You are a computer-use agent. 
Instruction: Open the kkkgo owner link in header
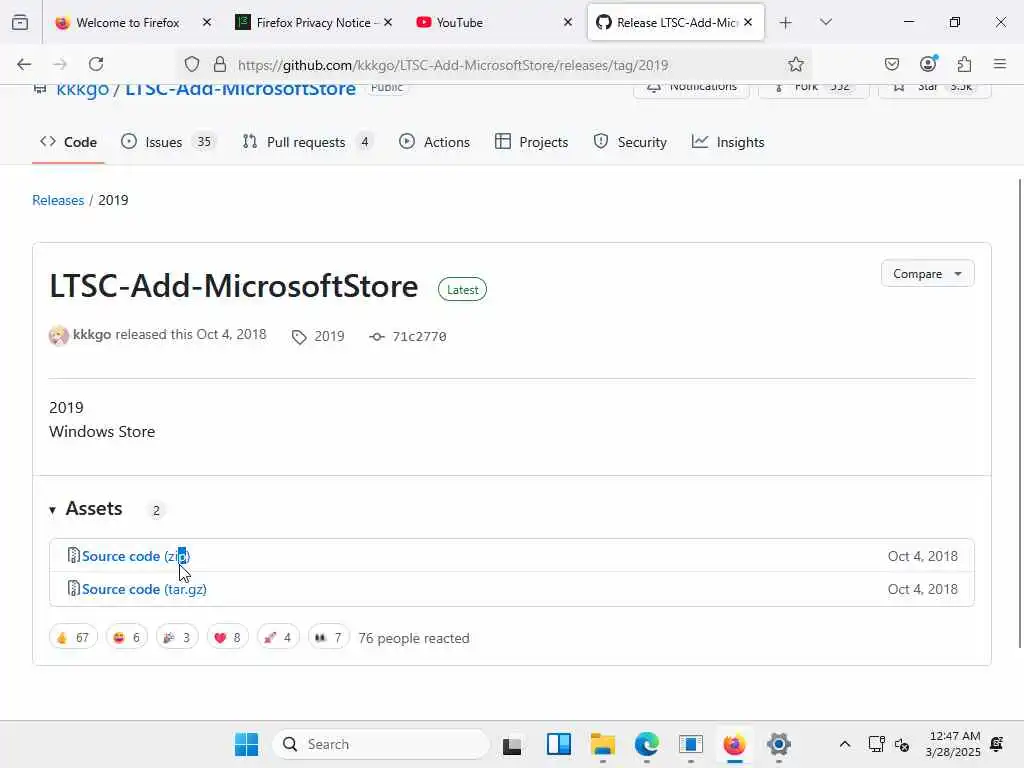click(x=82, y=89)
